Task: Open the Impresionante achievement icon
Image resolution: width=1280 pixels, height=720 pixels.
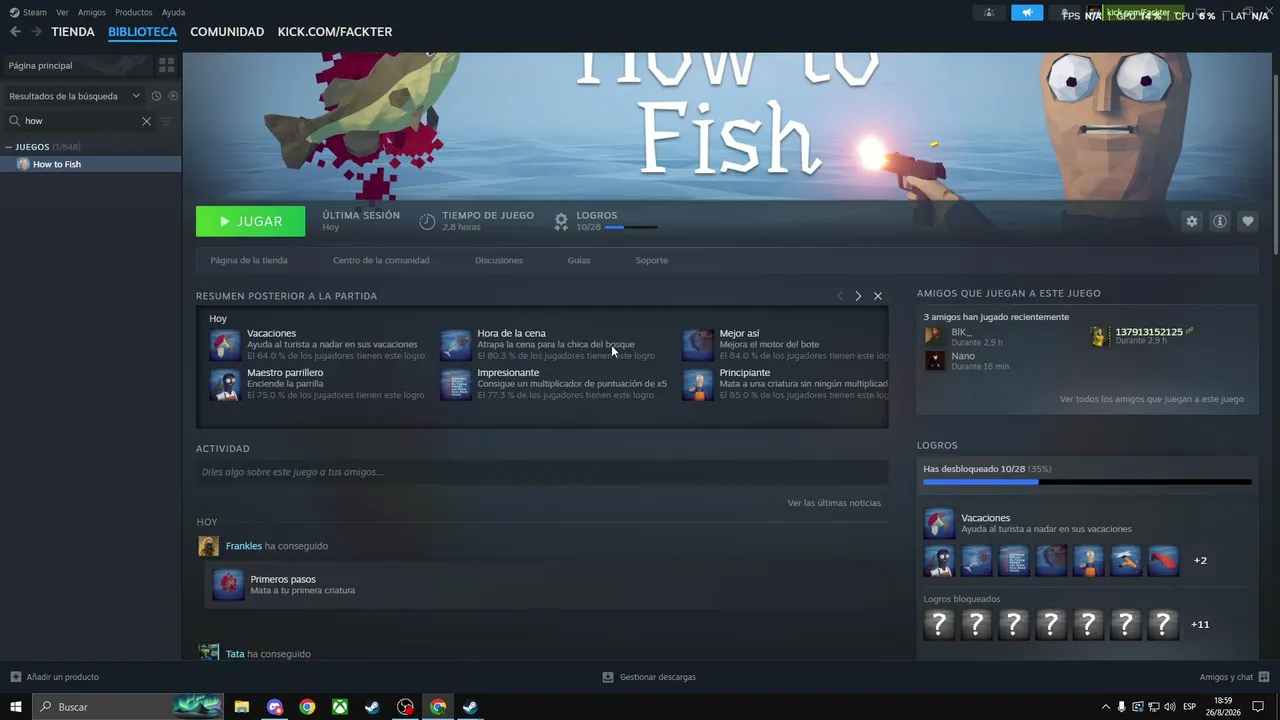Action: point(456,385)
